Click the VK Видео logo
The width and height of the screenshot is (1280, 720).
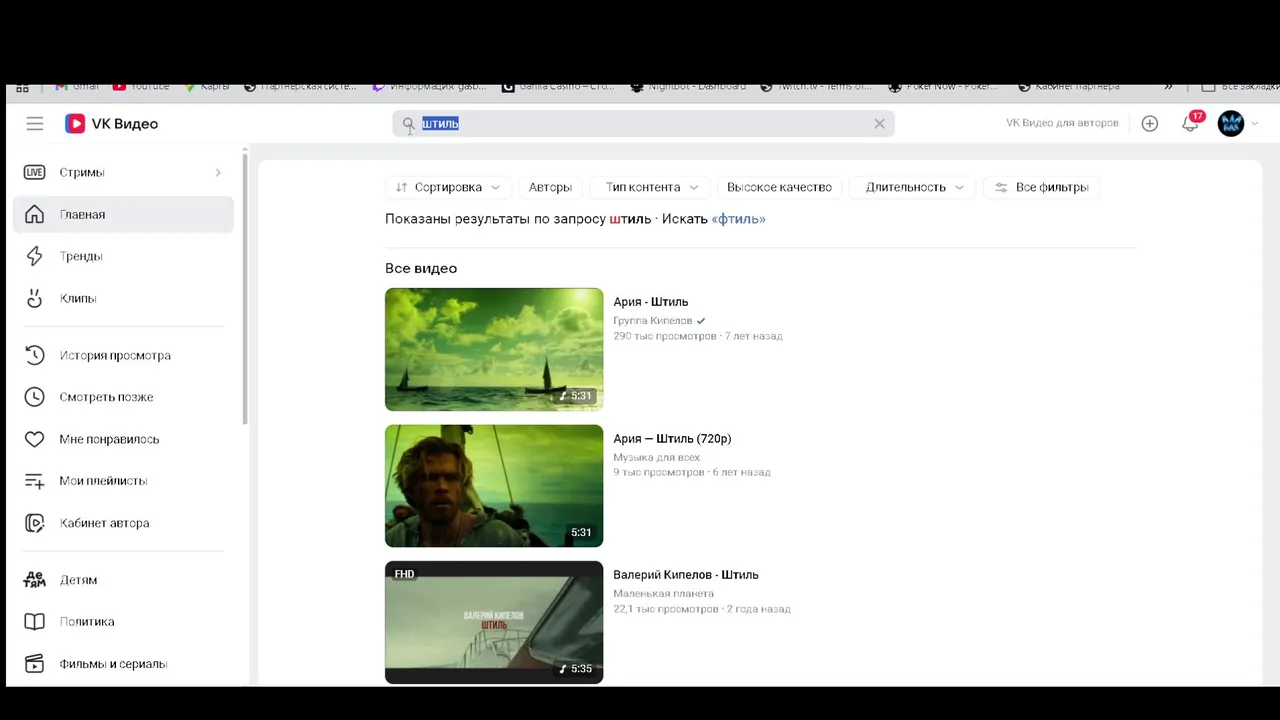pyautogui.click(x=112, y=124)
